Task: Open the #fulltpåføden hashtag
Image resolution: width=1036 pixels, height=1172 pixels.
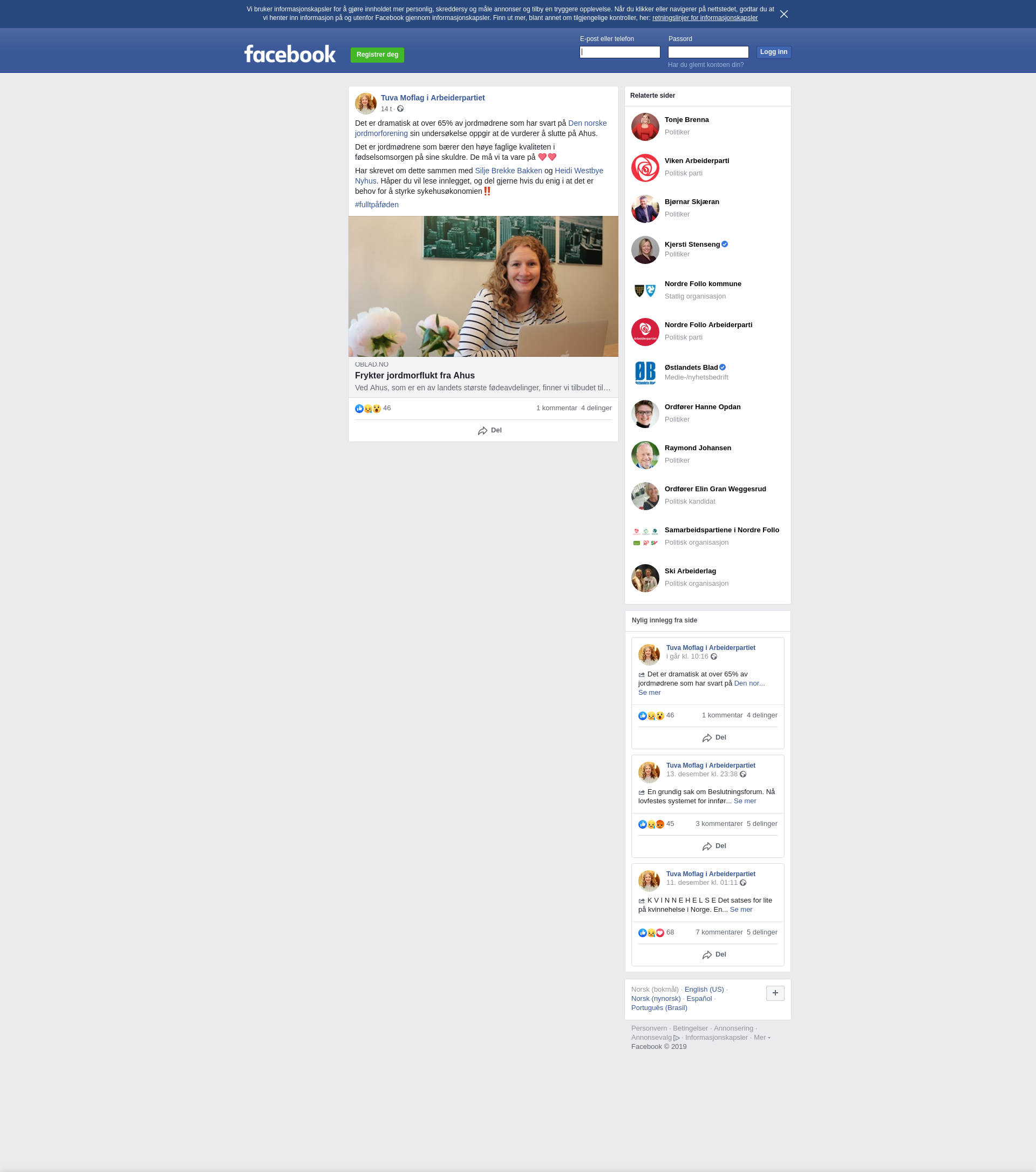Action: [x=377, y=205]
